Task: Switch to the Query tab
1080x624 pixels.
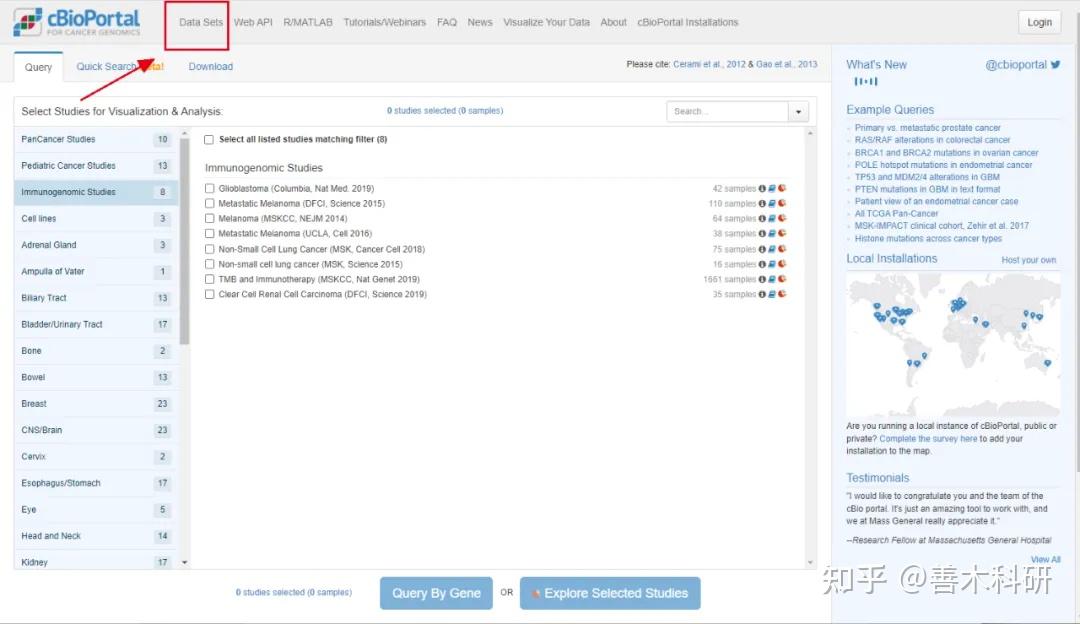Action: coord(39,67)
